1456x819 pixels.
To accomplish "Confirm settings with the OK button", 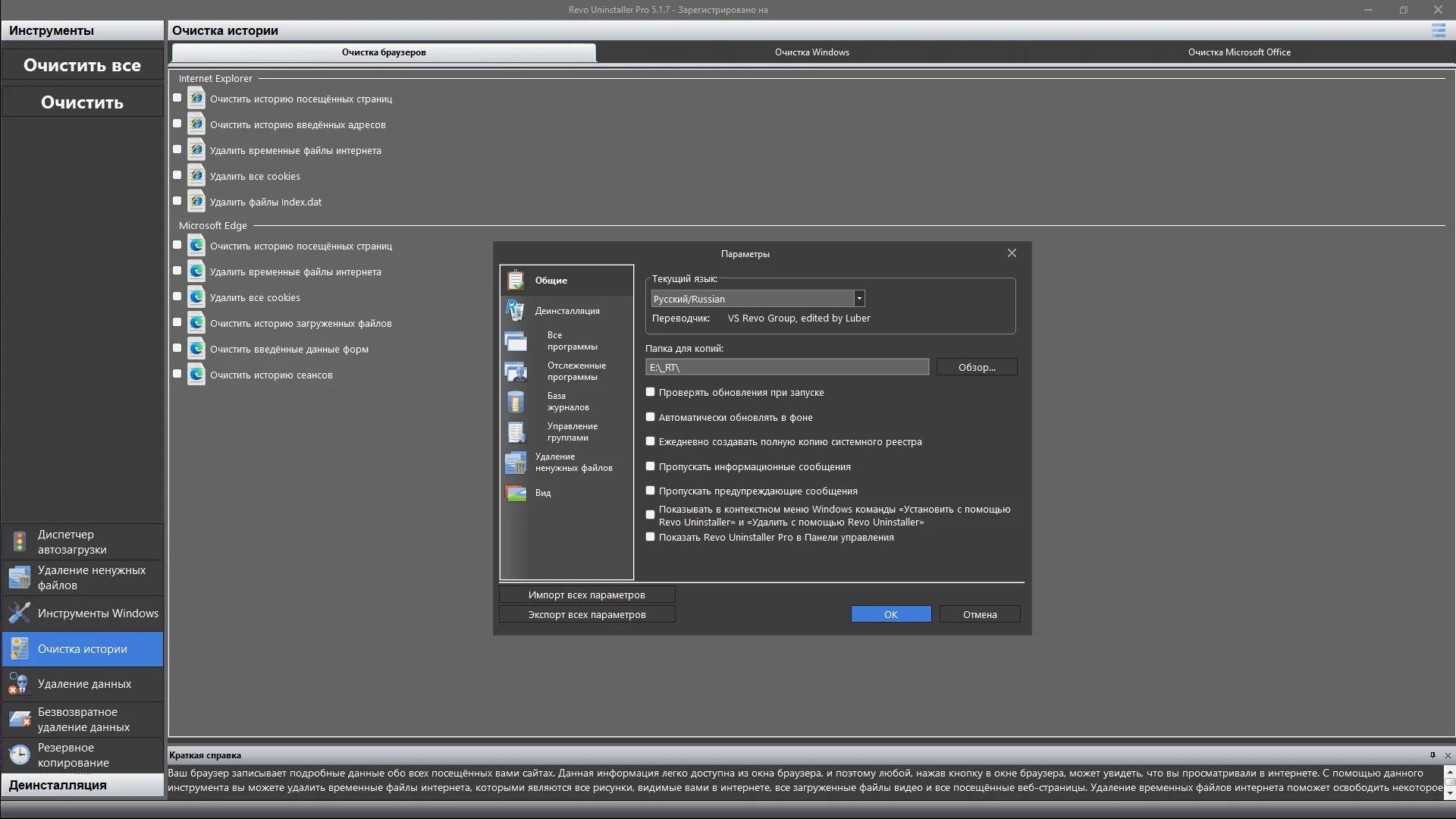I will point(891,614).
